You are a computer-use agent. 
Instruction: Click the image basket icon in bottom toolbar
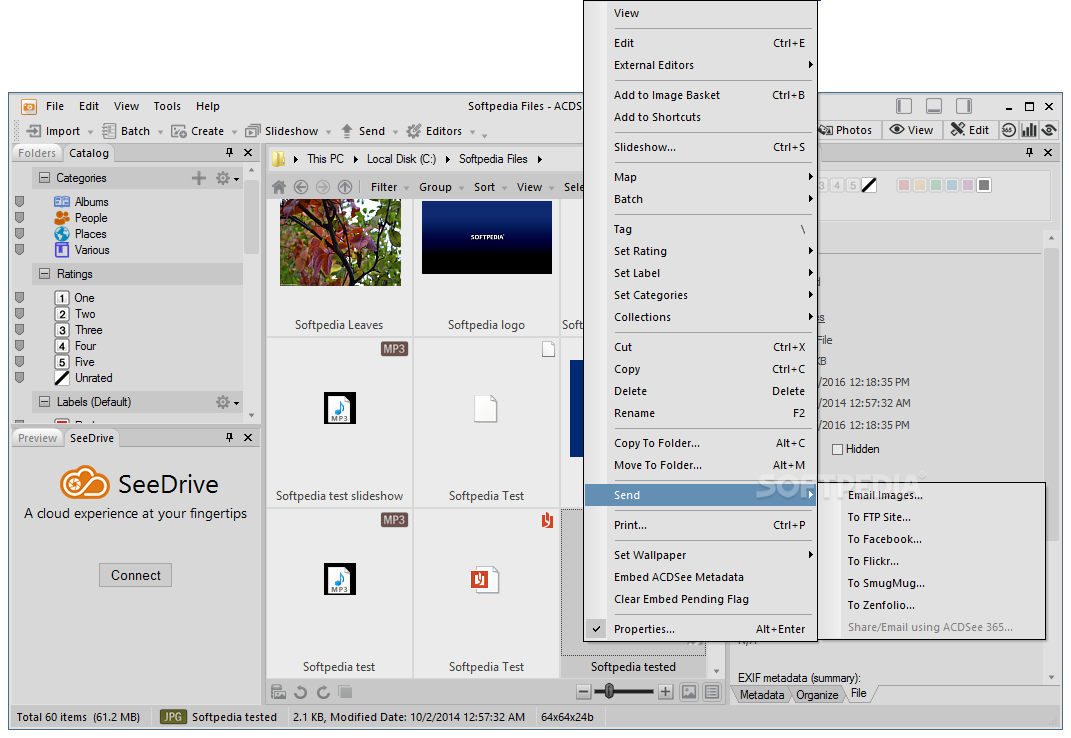click(x=279, y=692)
